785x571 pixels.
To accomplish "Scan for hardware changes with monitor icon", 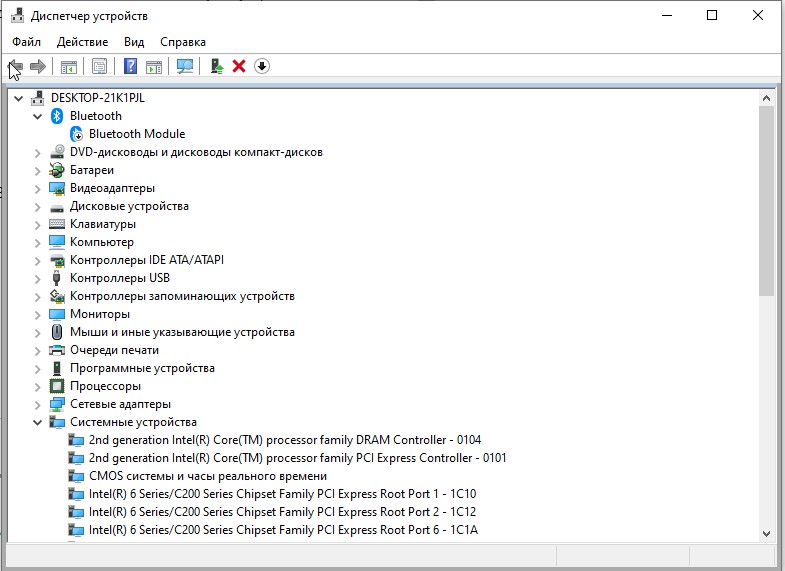I will [x=185, y=66].
